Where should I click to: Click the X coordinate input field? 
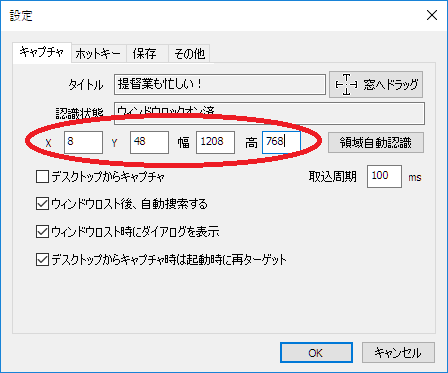point(83,142)
